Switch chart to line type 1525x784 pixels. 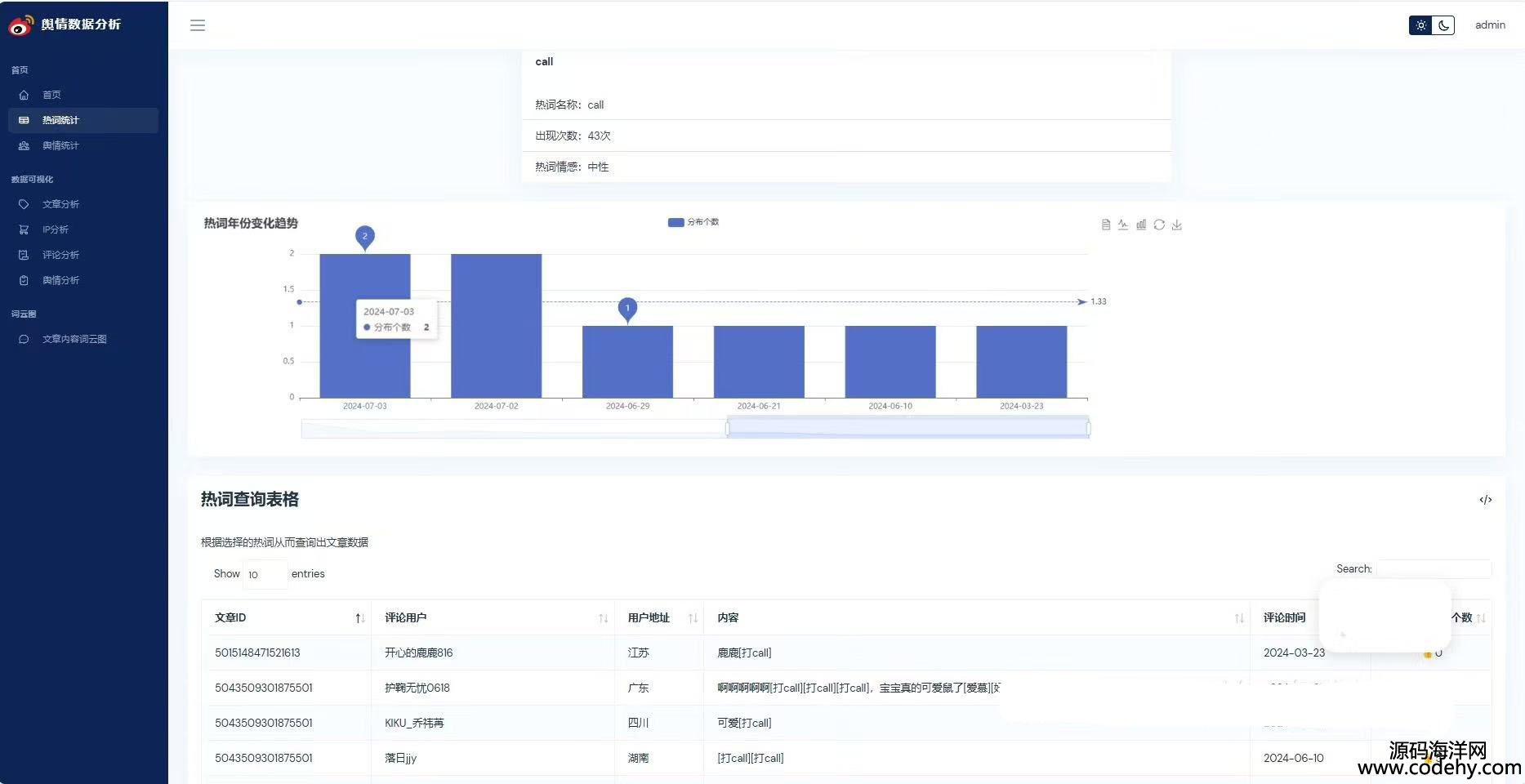(1123, 225)
